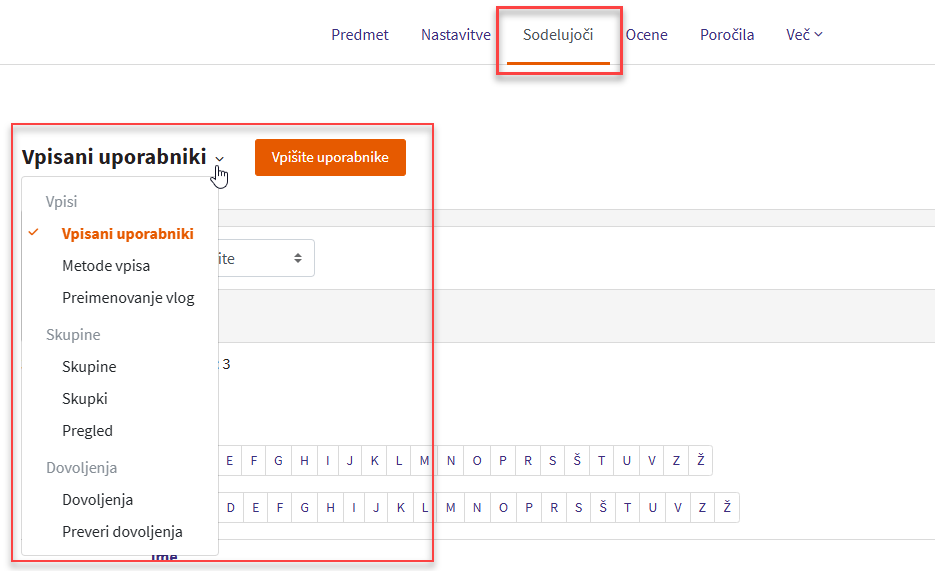Viewport: 935px width, 571px height.
Task: Collapse the Vpisani uporabniki dropdown chevron
Action: pos(219,159)
